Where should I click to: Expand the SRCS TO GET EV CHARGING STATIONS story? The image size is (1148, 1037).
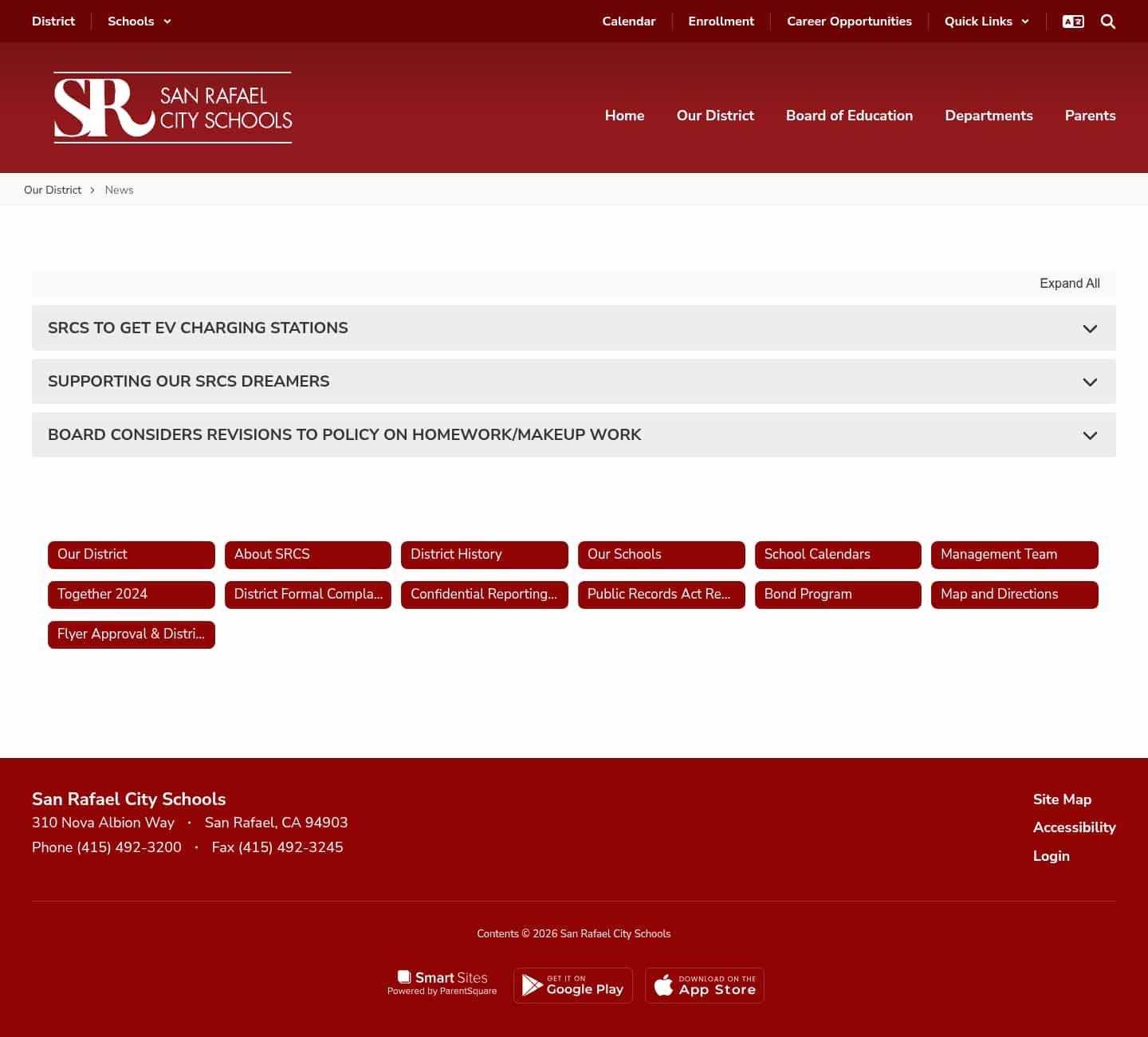click(x=198, y=328)
